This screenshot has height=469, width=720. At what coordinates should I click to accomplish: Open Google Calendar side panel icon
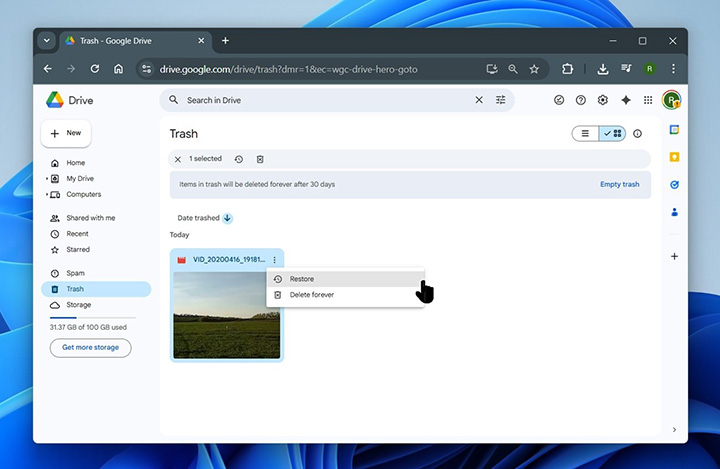coord(674,130)
